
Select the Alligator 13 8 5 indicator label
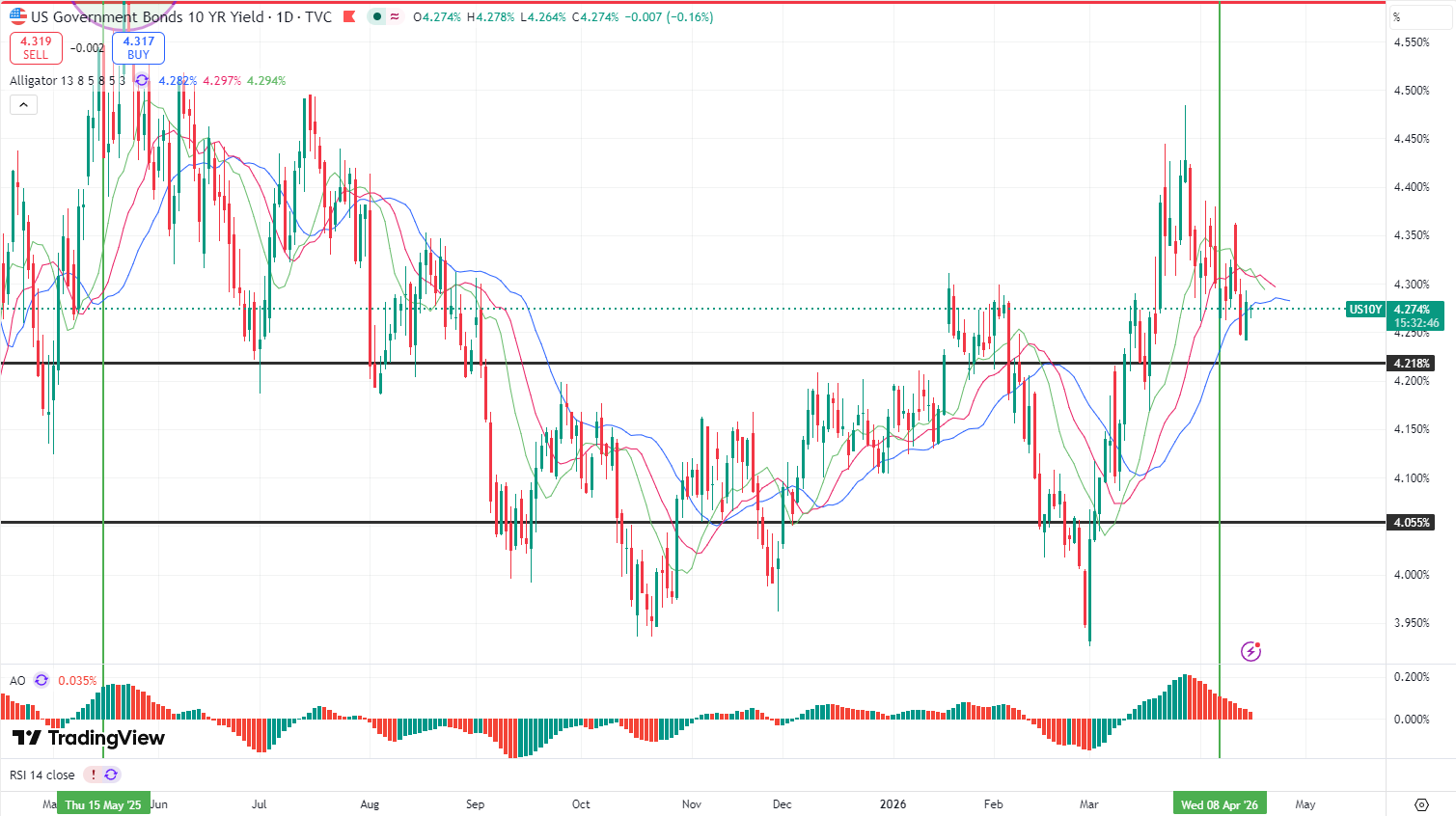coord(68,81)
